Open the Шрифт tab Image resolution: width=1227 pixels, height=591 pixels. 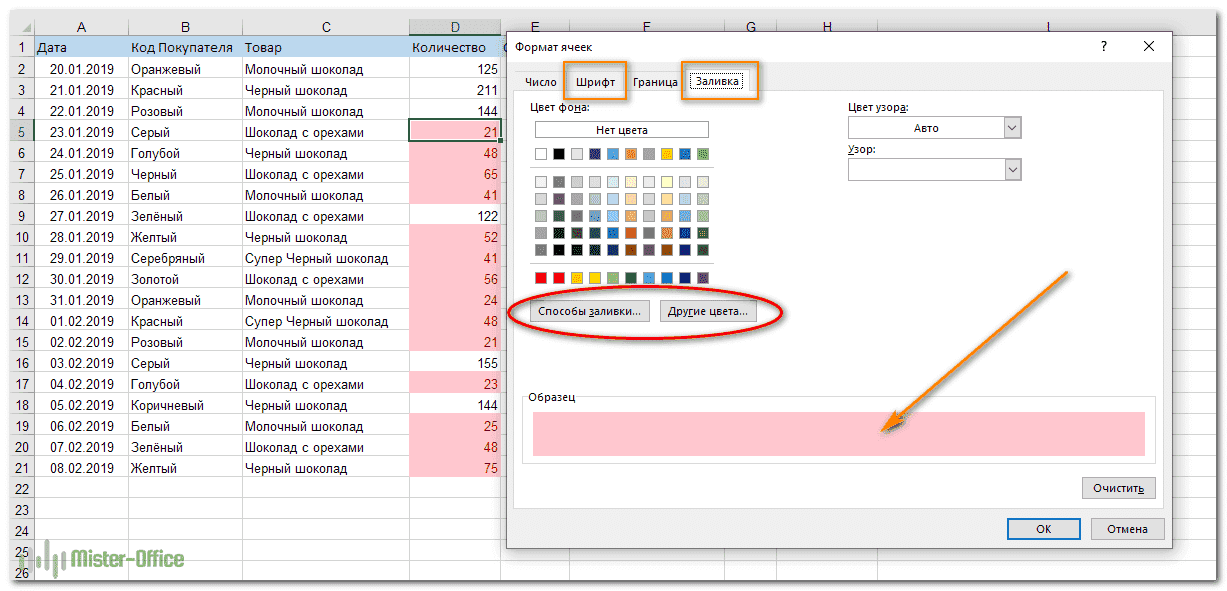click(595, 82)
